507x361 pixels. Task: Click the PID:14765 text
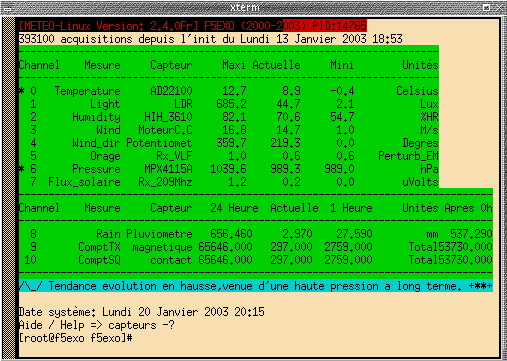tap(340, 26)
